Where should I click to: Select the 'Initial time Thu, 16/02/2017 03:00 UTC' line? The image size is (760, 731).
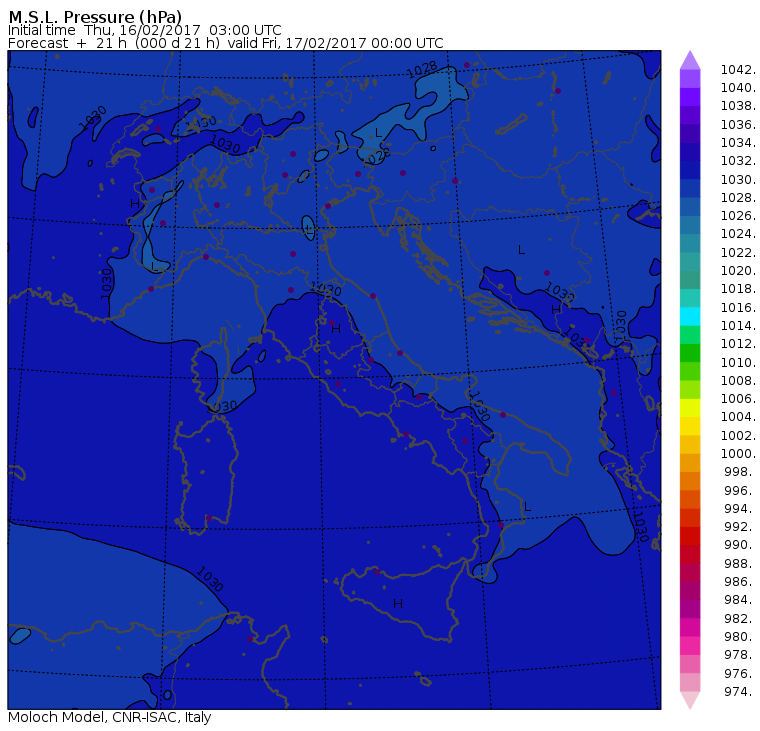pyautogui.click(x=144, y=30)
